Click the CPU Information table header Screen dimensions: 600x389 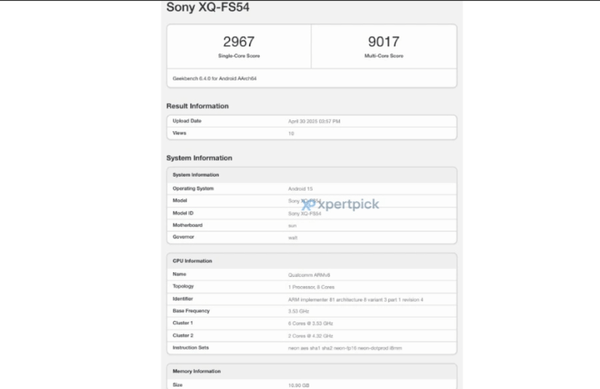[x=311, y=261]
